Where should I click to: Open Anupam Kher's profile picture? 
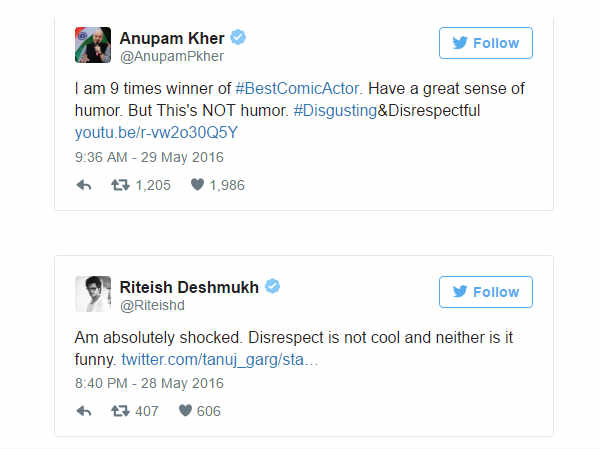(x=93, y=46)
